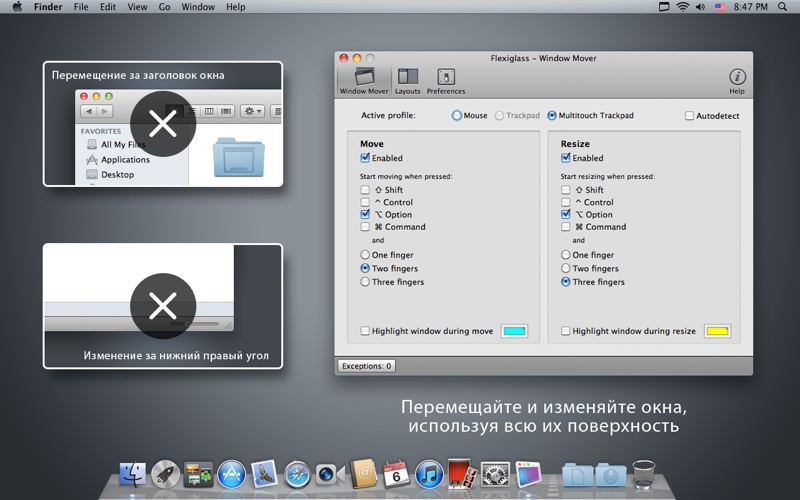This screenshot has height=500, width=800.
Task: Open the Apple menu
Action: click(17, 7)
